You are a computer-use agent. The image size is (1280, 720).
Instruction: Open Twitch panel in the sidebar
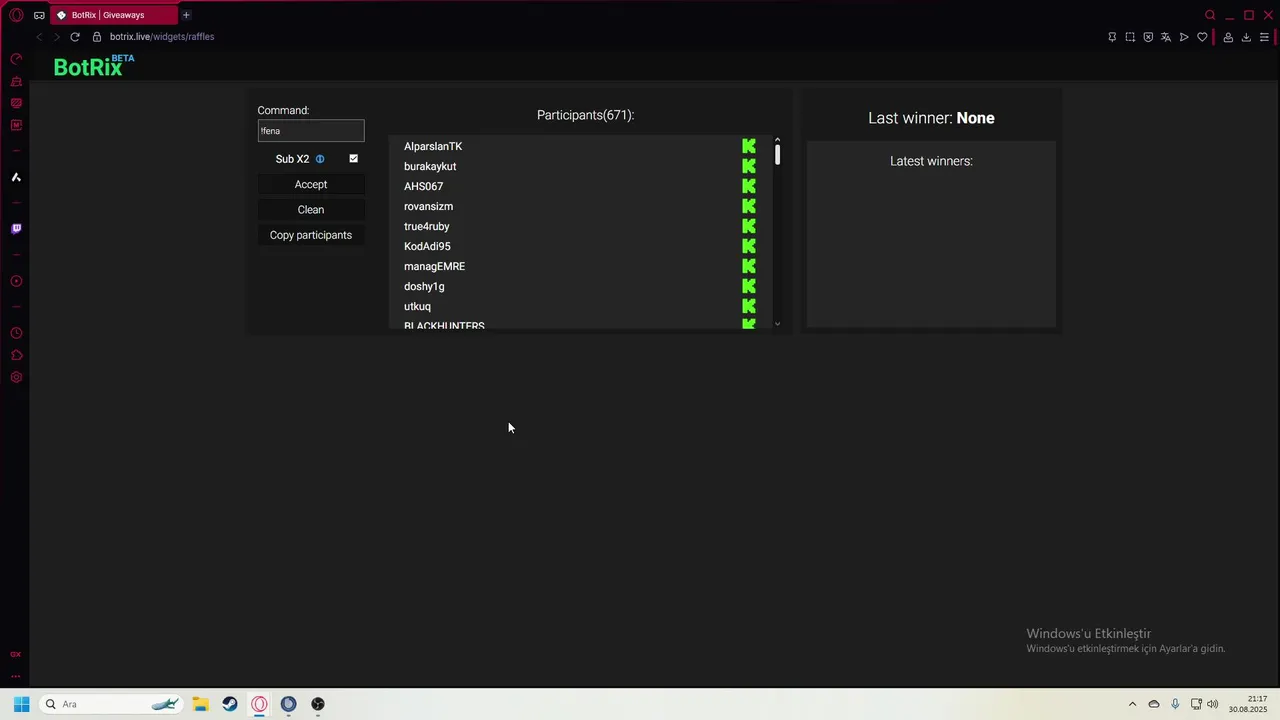pyautogui.click(x=16, y=229)
